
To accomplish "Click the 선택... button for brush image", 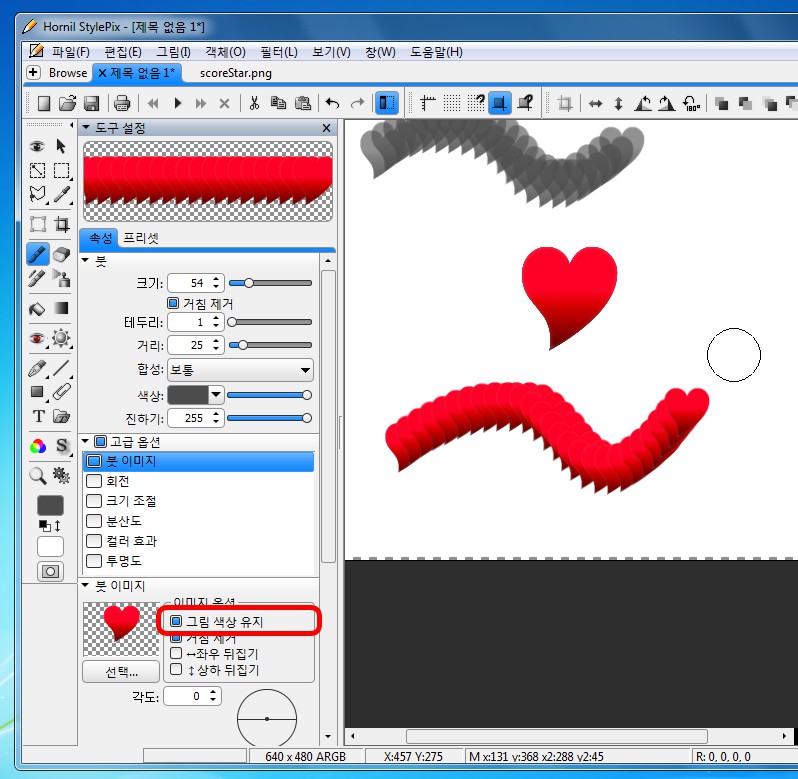I will click(121, 672).
